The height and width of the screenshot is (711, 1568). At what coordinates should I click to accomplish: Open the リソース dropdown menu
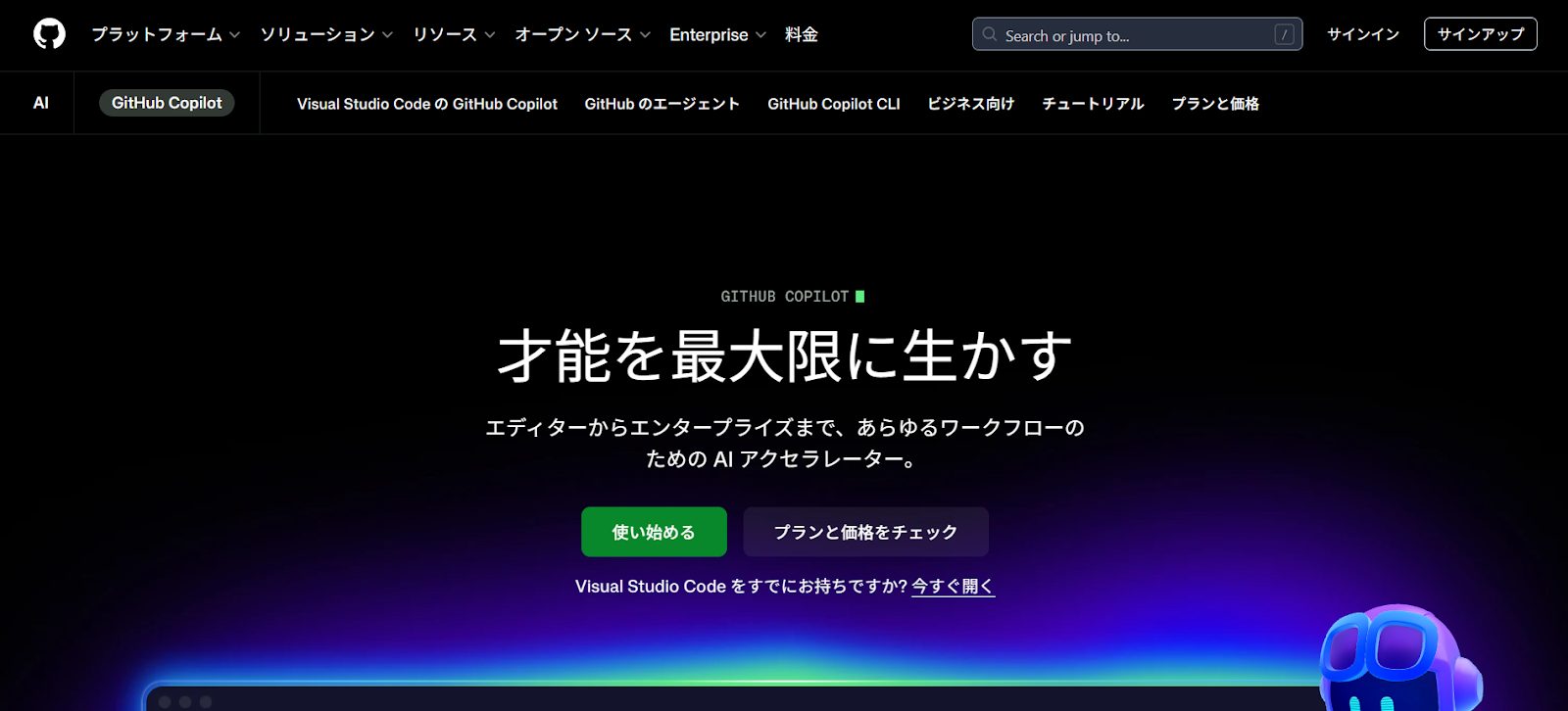point(454,34)
